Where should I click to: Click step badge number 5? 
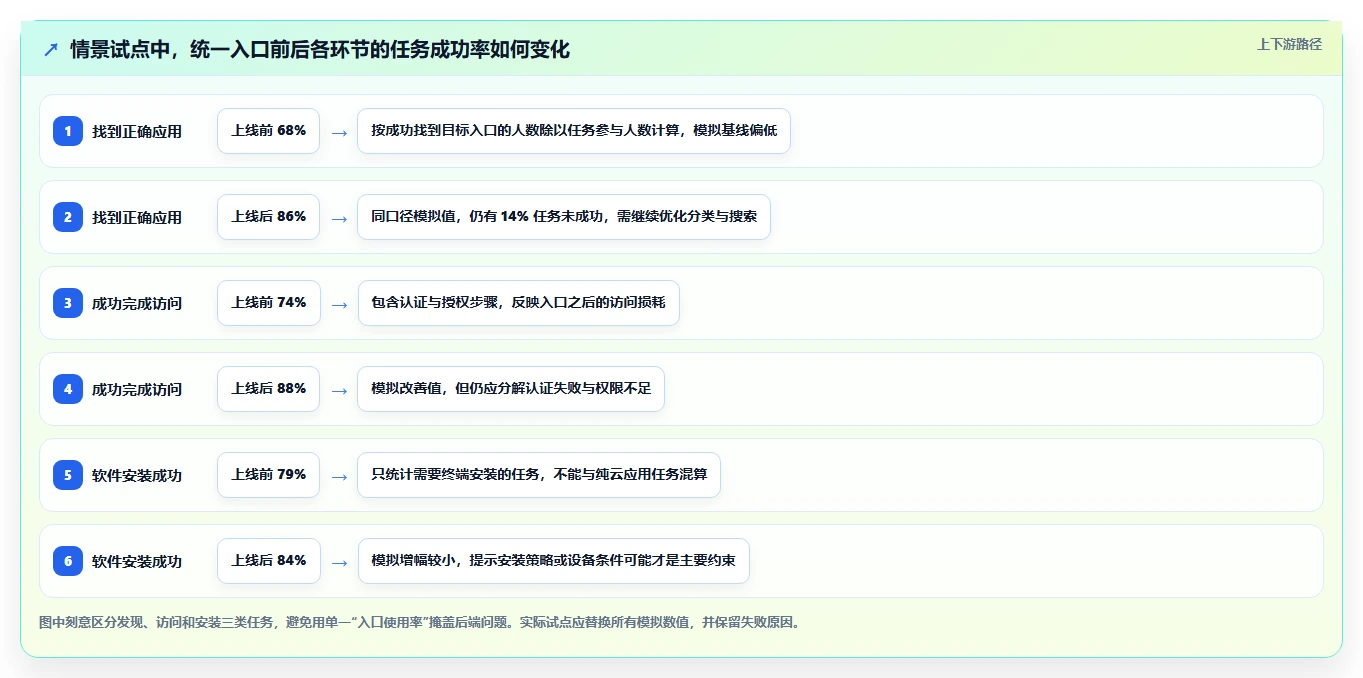[x=68, y=475]
